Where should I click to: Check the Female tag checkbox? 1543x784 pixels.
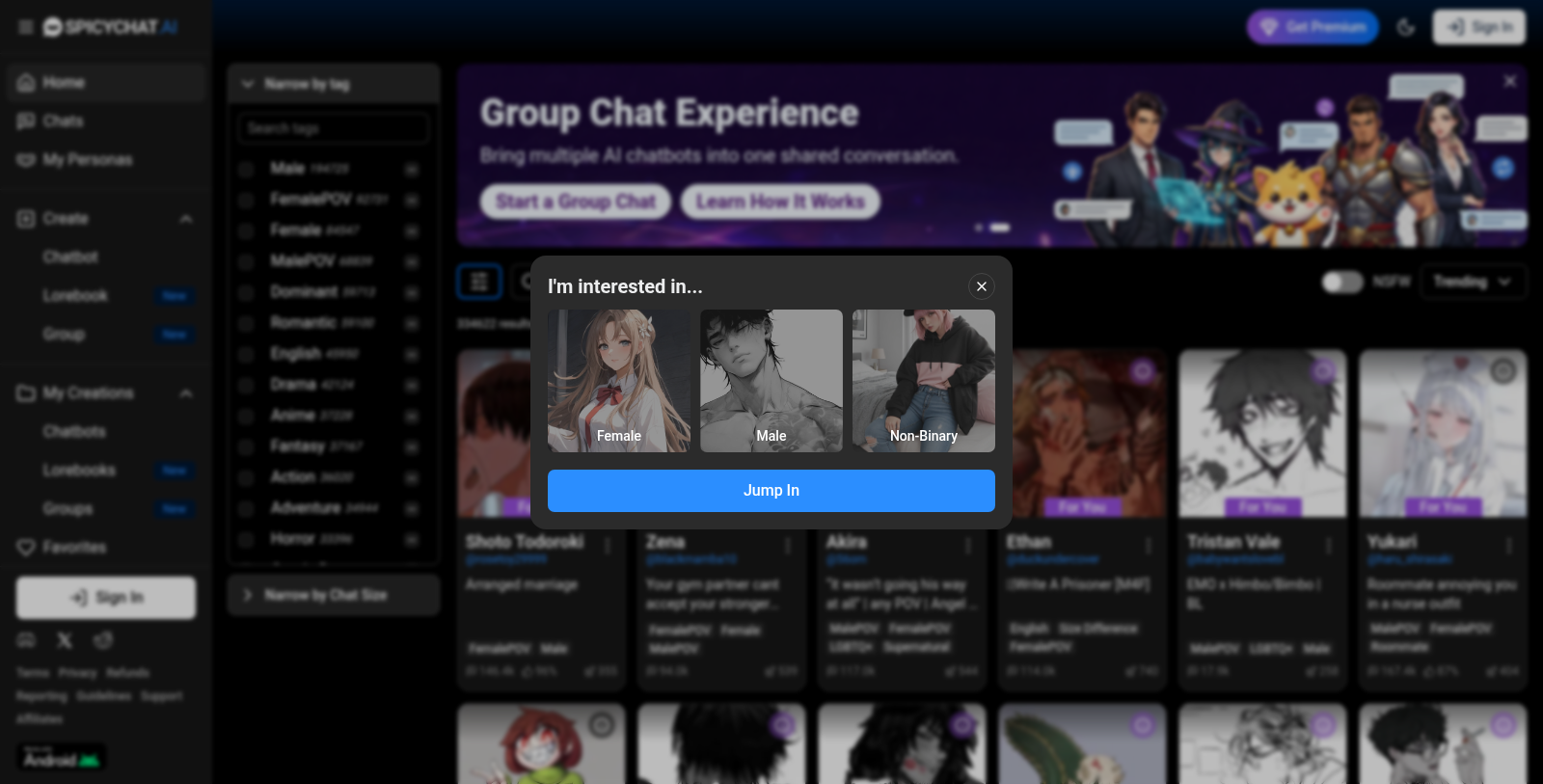pos(246,230)
